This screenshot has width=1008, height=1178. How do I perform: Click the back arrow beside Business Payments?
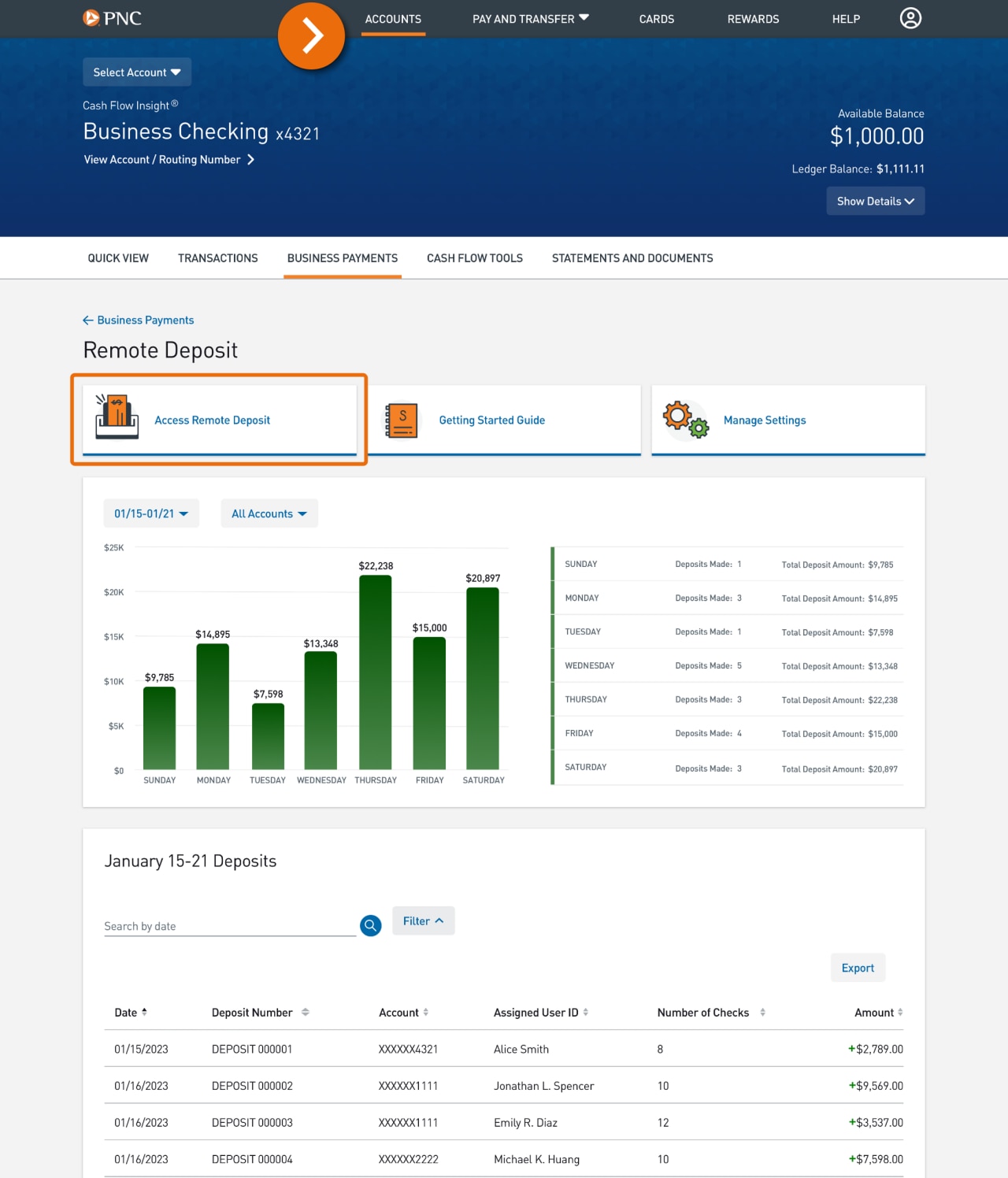(x=87, y=320)
